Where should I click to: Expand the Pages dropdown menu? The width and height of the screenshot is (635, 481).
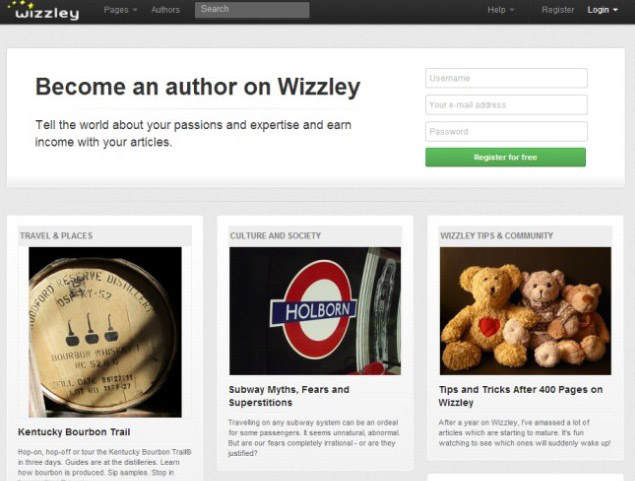tap(120, 10)
